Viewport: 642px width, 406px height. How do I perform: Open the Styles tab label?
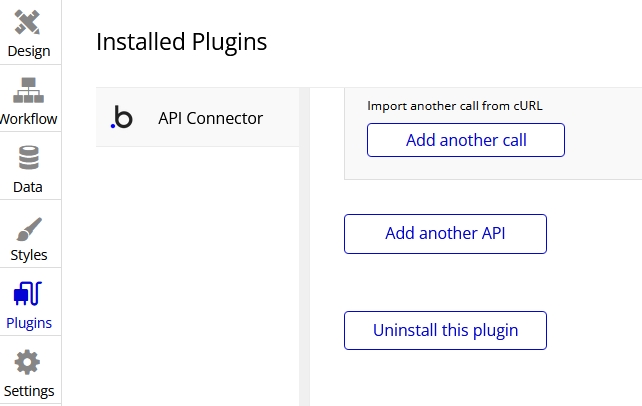(x=28, y=255)
